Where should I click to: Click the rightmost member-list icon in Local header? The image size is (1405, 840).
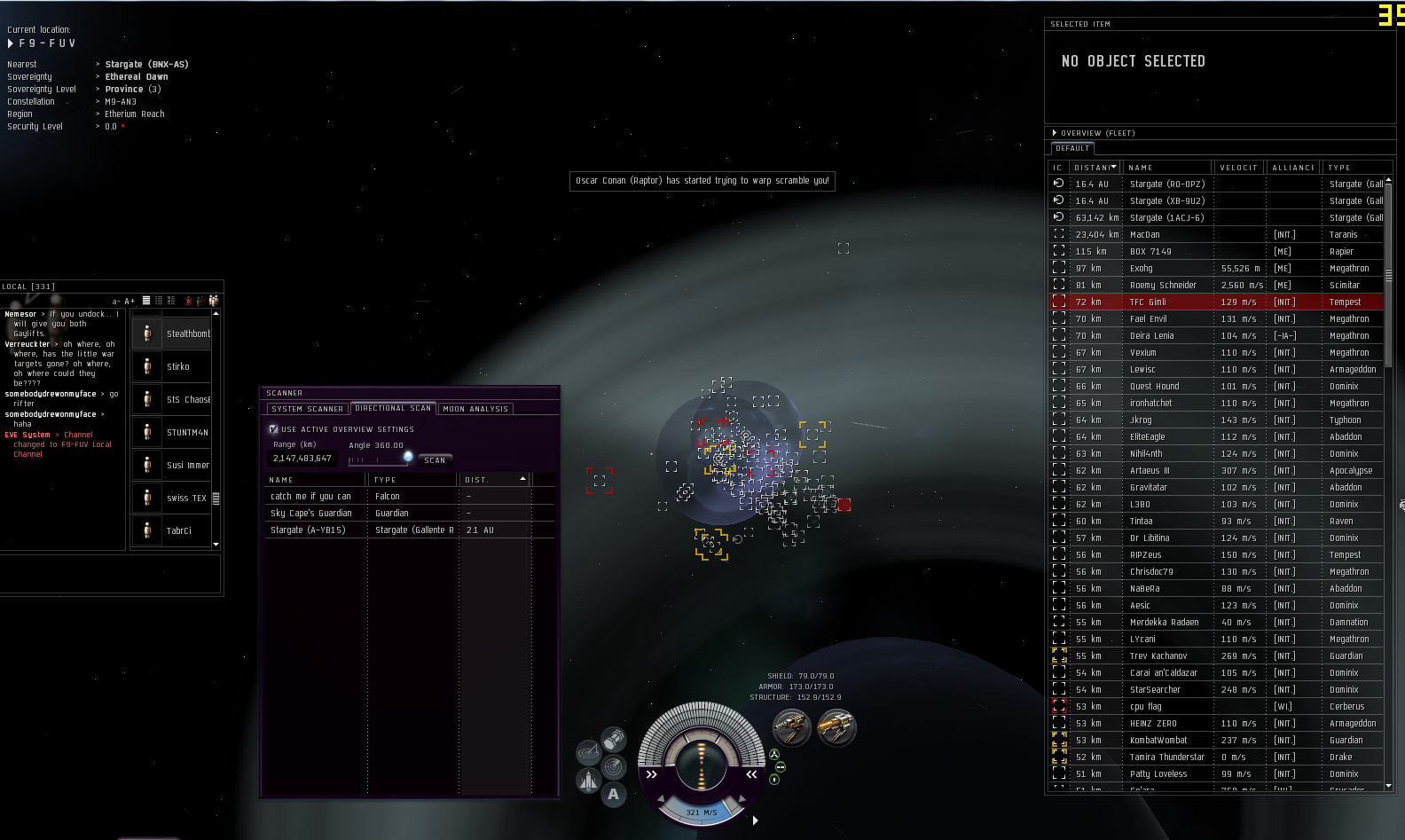[213, 301]
